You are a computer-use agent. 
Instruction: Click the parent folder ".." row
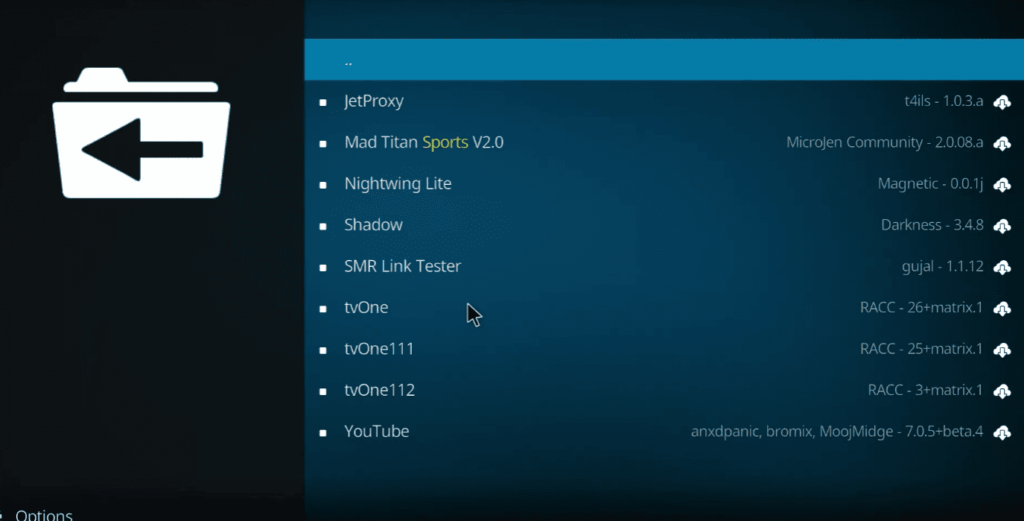[664, 59]
